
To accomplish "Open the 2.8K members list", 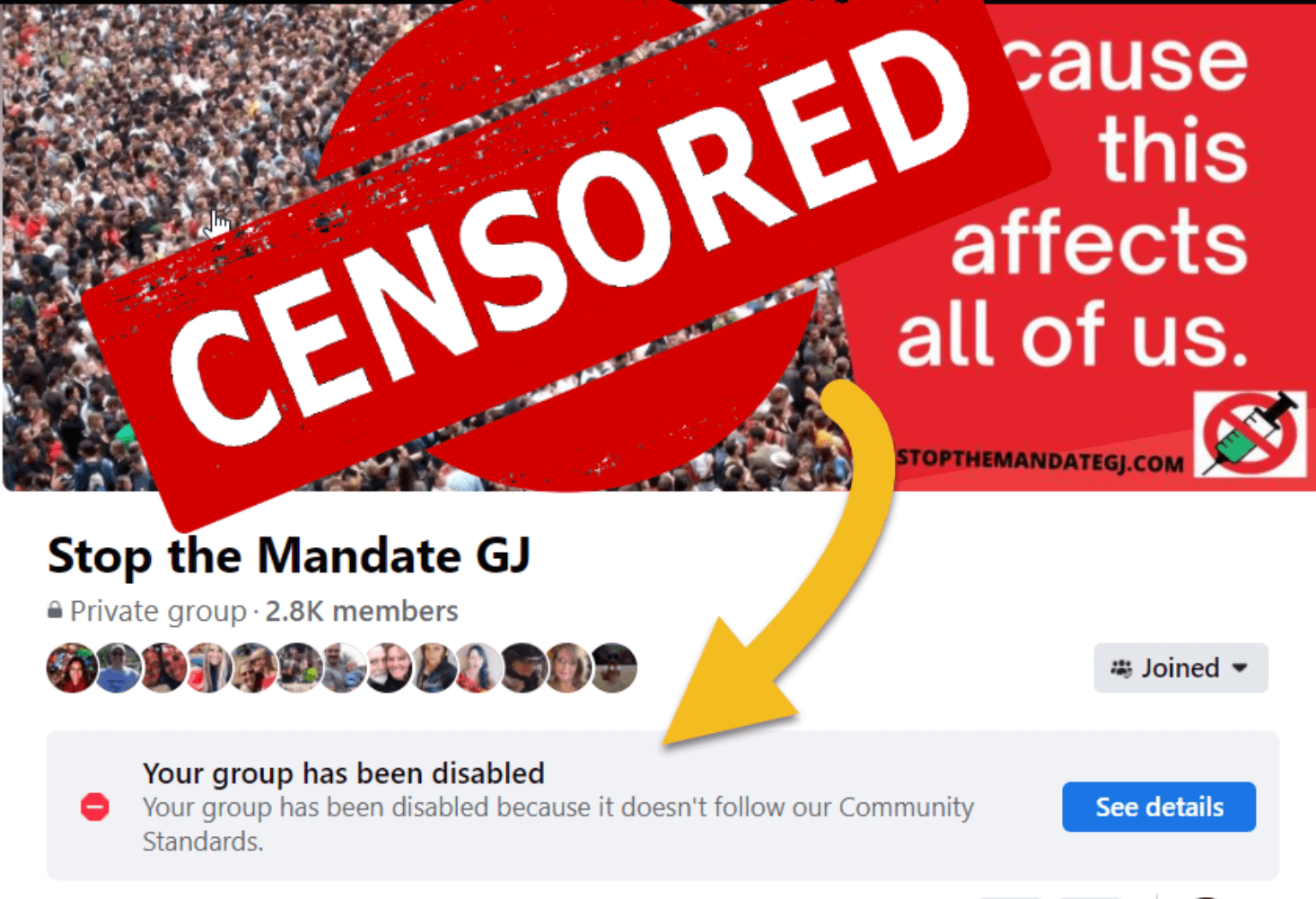I will [362, 611].
